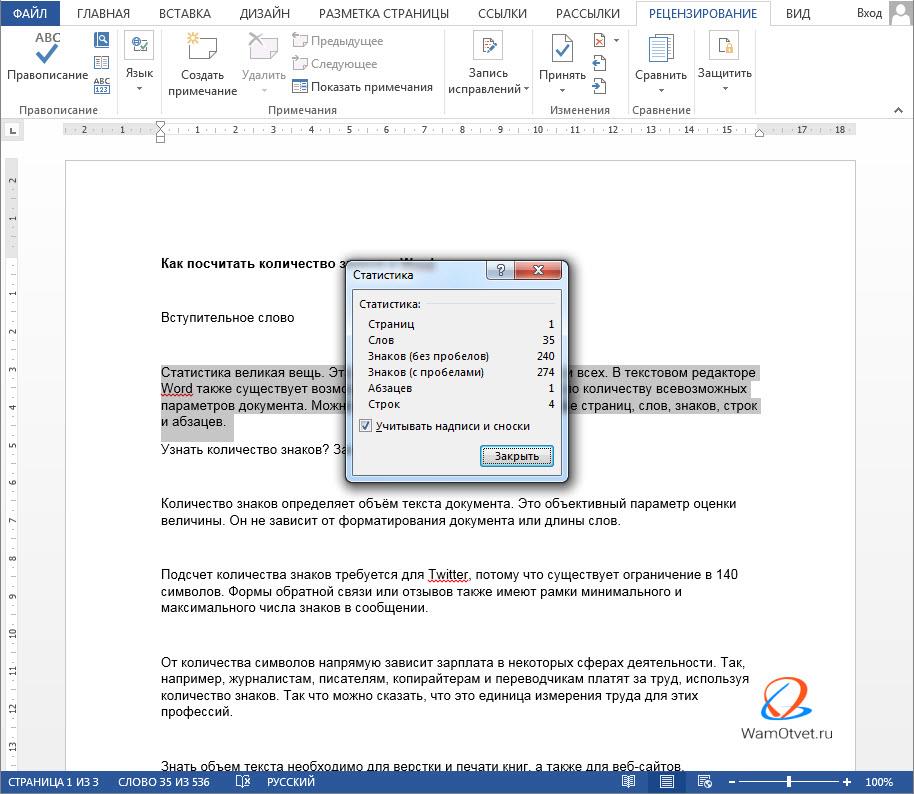Click the Удалить comment icon
The image size is (914, 794).
coord(263,45)
